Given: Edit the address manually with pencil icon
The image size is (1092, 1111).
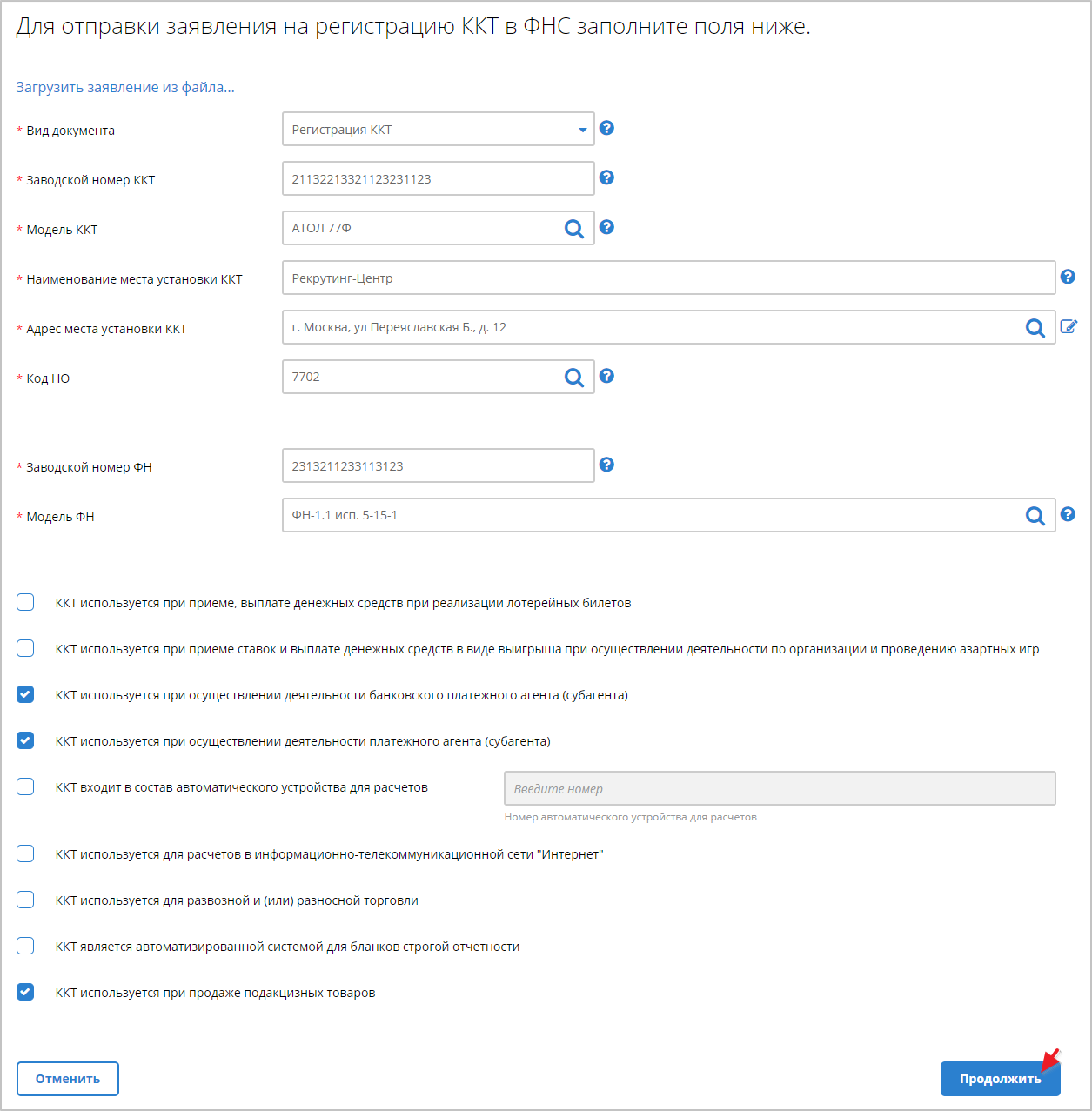Looking at the screenshot, I should 1069,326.
